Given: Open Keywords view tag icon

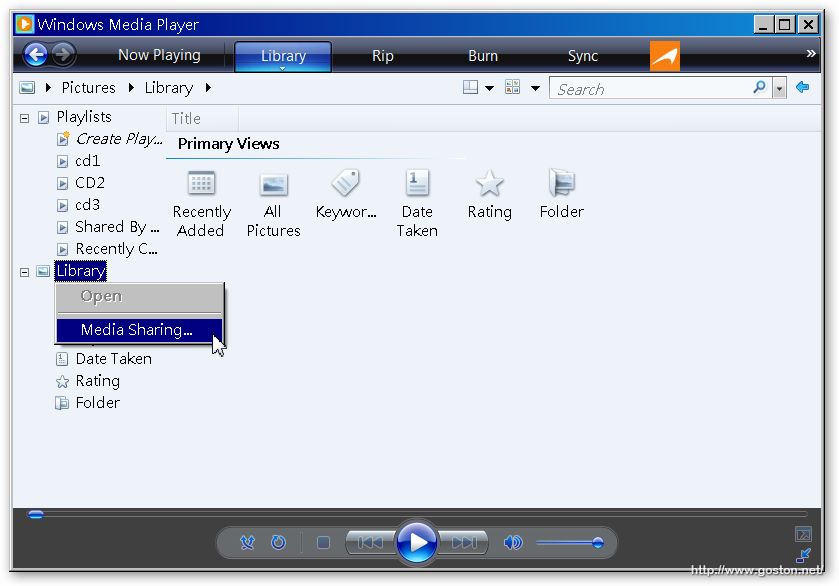Looking at the screenshot, I should point(346,182).
